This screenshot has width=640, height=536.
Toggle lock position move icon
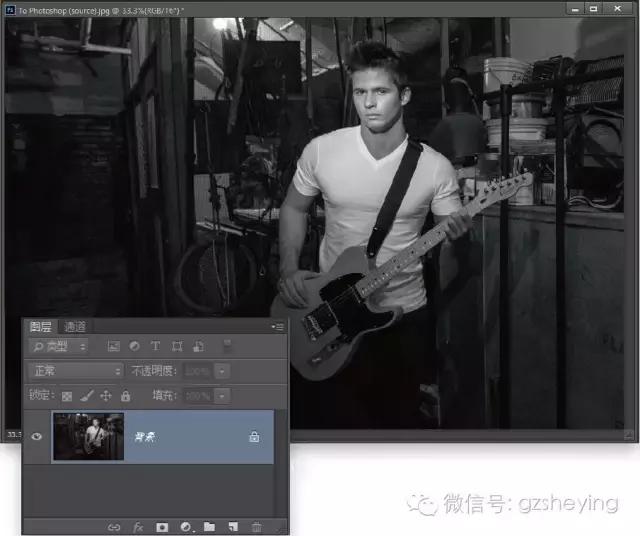tap(106, 396)
